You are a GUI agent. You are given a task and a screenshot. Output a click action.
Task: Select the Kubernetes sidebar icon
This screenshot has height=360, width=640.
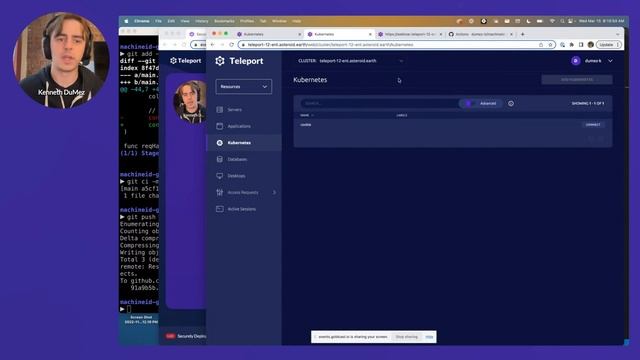[x=220, y=143]
